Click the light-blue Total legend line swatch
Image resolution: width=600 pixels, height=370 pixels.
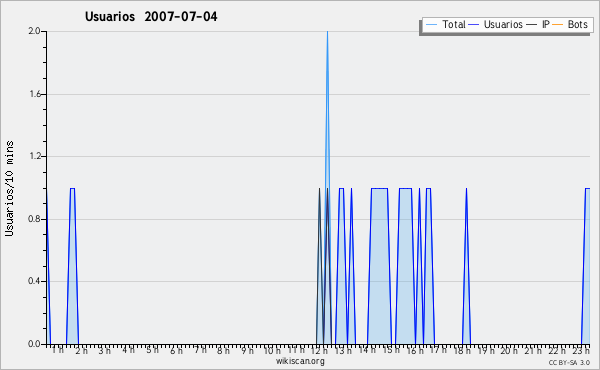431,25
